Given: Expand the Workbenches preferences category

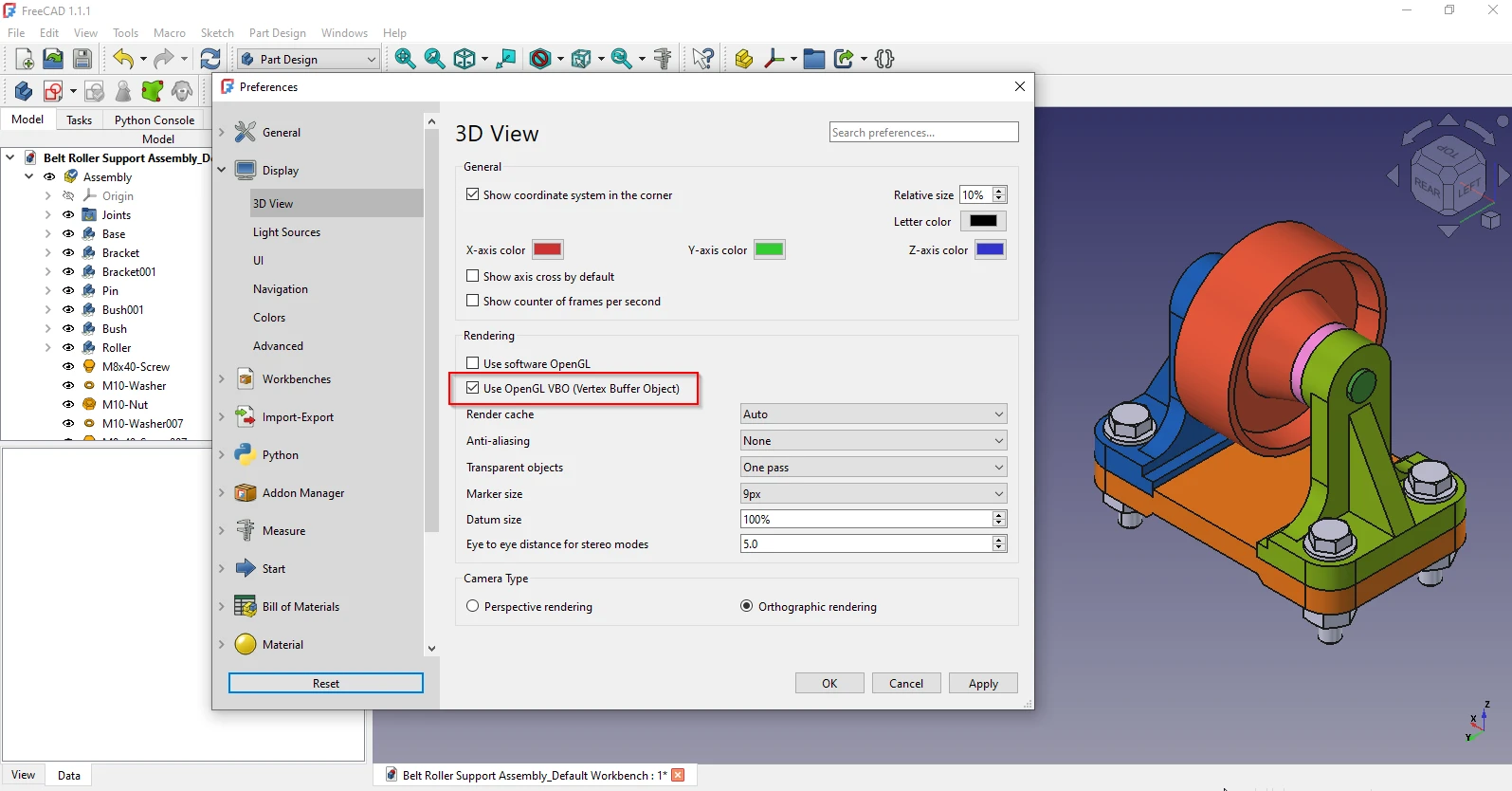Looking at the screenshot, I should (222, 379).
